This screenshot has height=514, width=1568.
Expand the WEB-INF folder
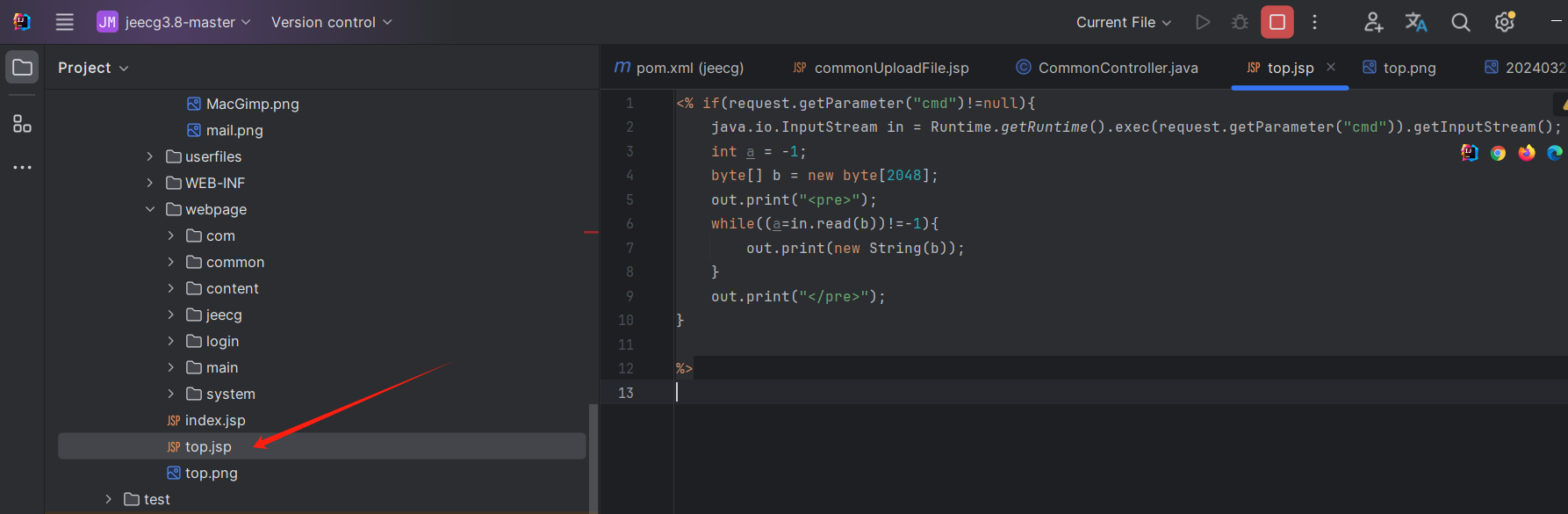click(150, 183)
